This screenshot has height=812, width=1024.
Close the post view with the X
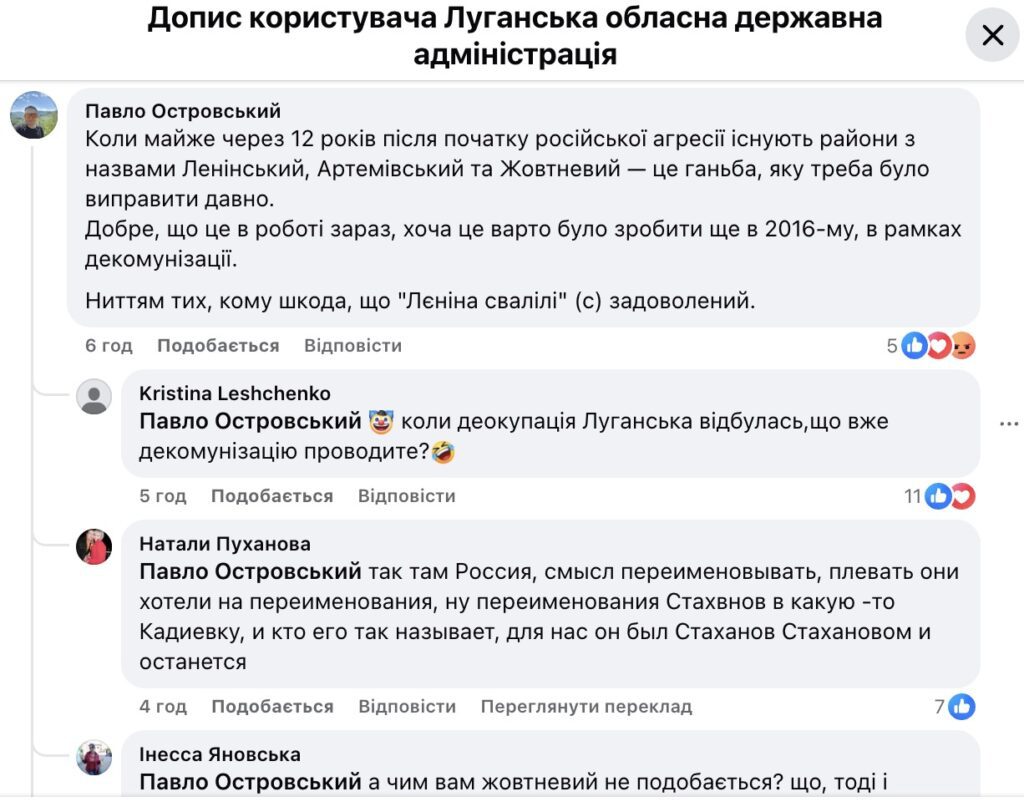(x=992, y=35)
